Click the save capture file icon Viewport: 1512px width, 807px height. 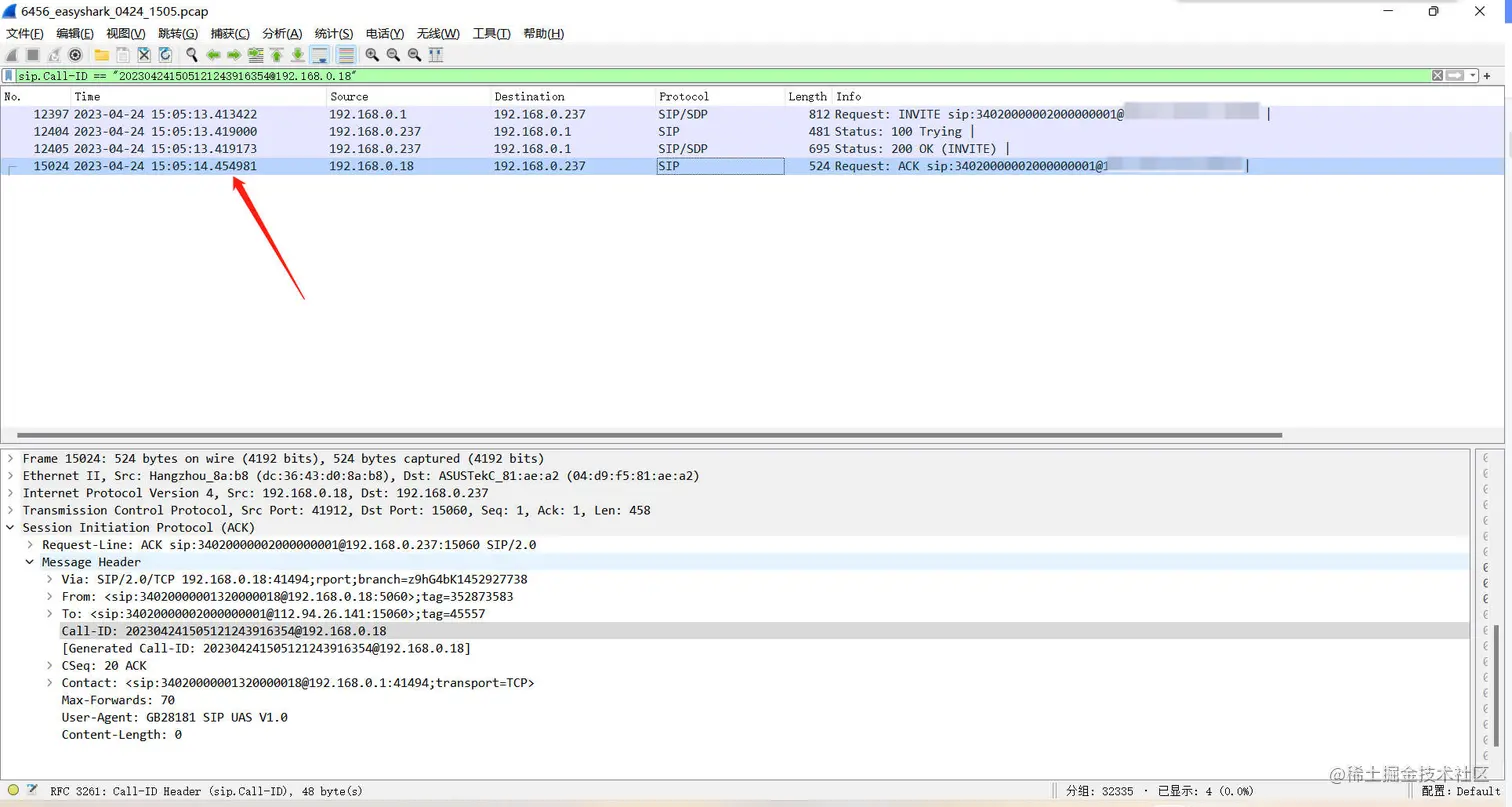[x=123, y=55]
